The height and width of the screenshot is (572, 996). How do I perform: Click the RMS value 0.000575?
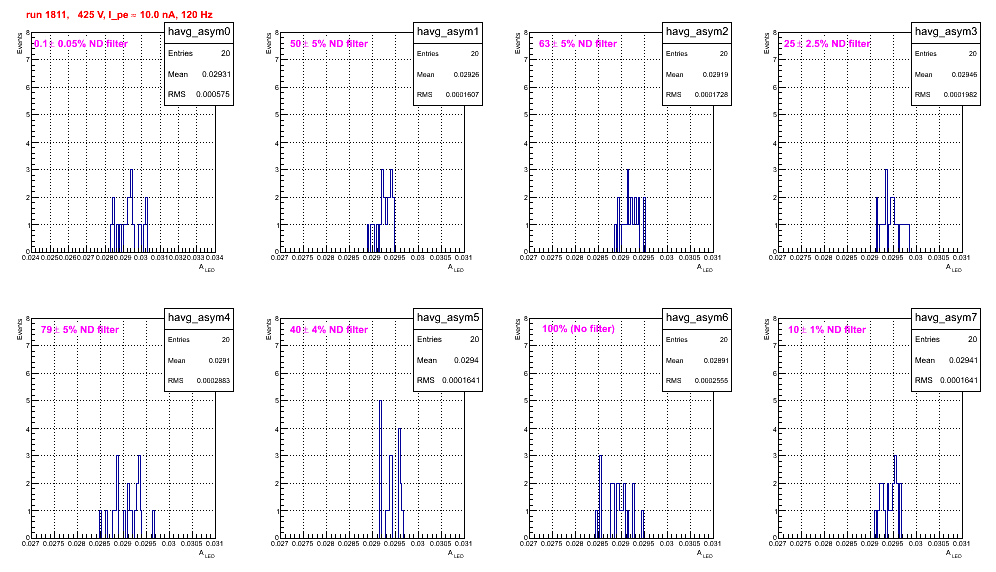coord(213,95)
